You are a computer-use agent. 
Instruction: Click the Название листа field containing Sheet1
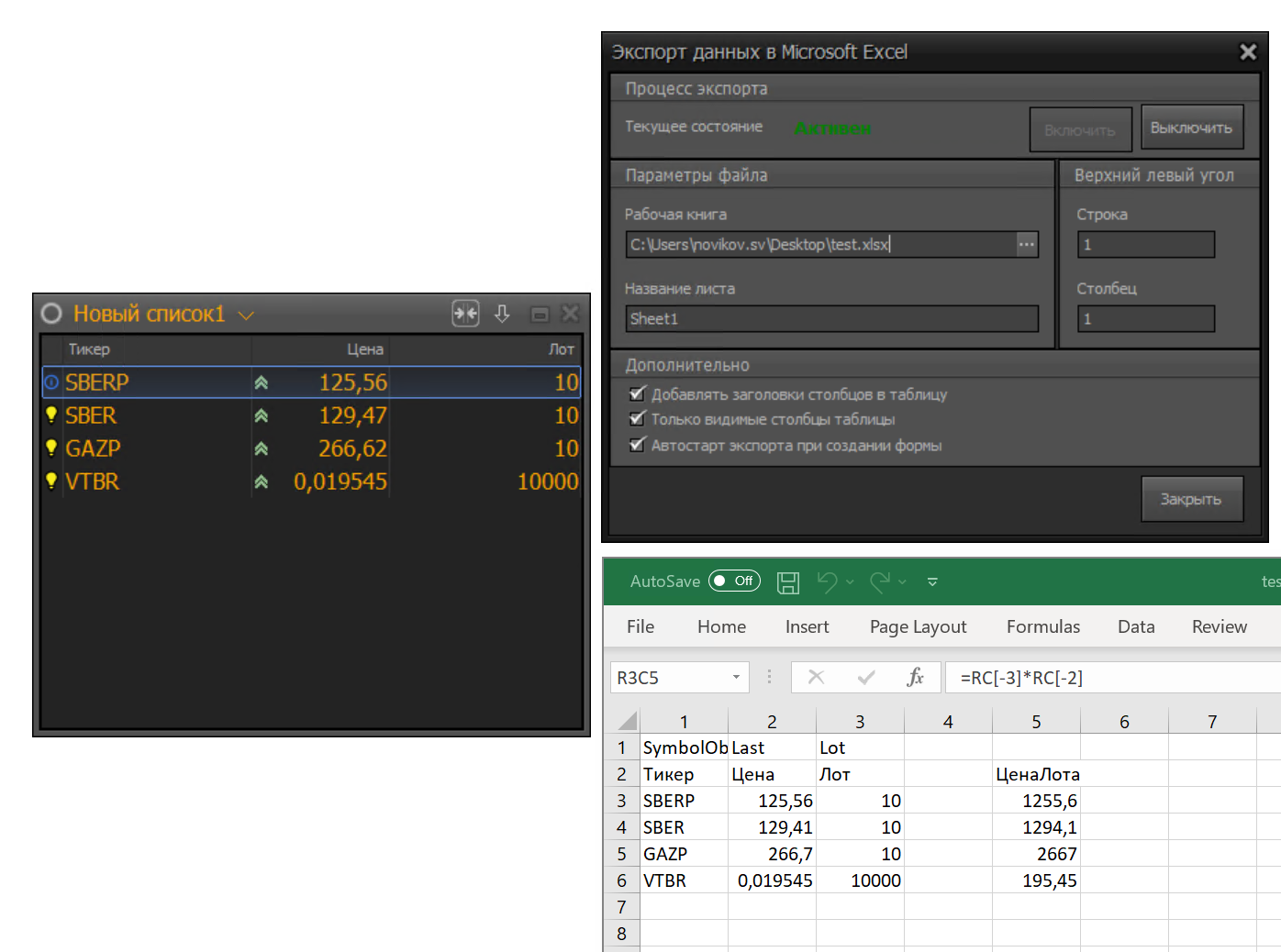click(x=831, y=319)
